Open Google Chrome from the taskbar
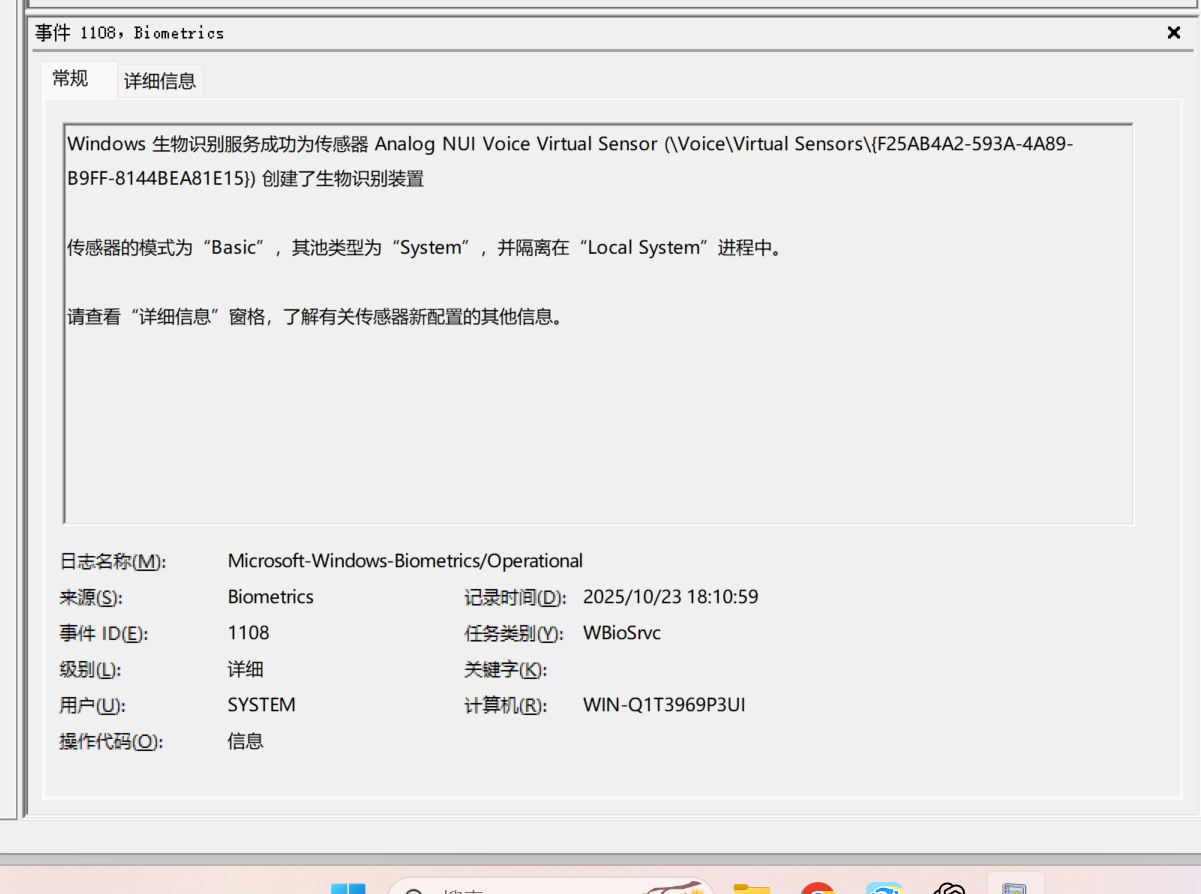 pos(817,889)
